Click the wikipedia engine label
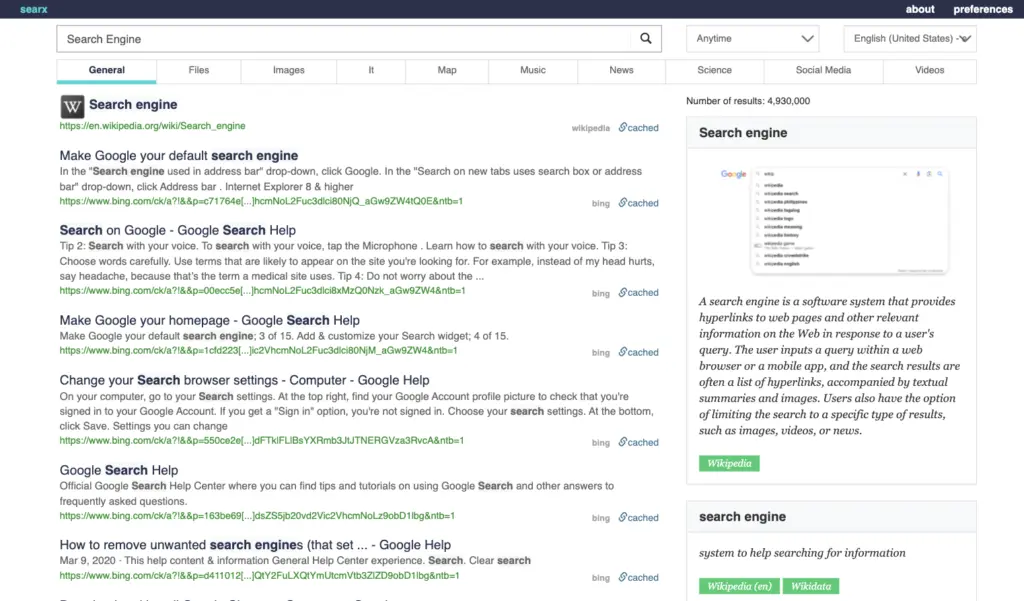The image size is (1024, 601). tap(590, 128)
